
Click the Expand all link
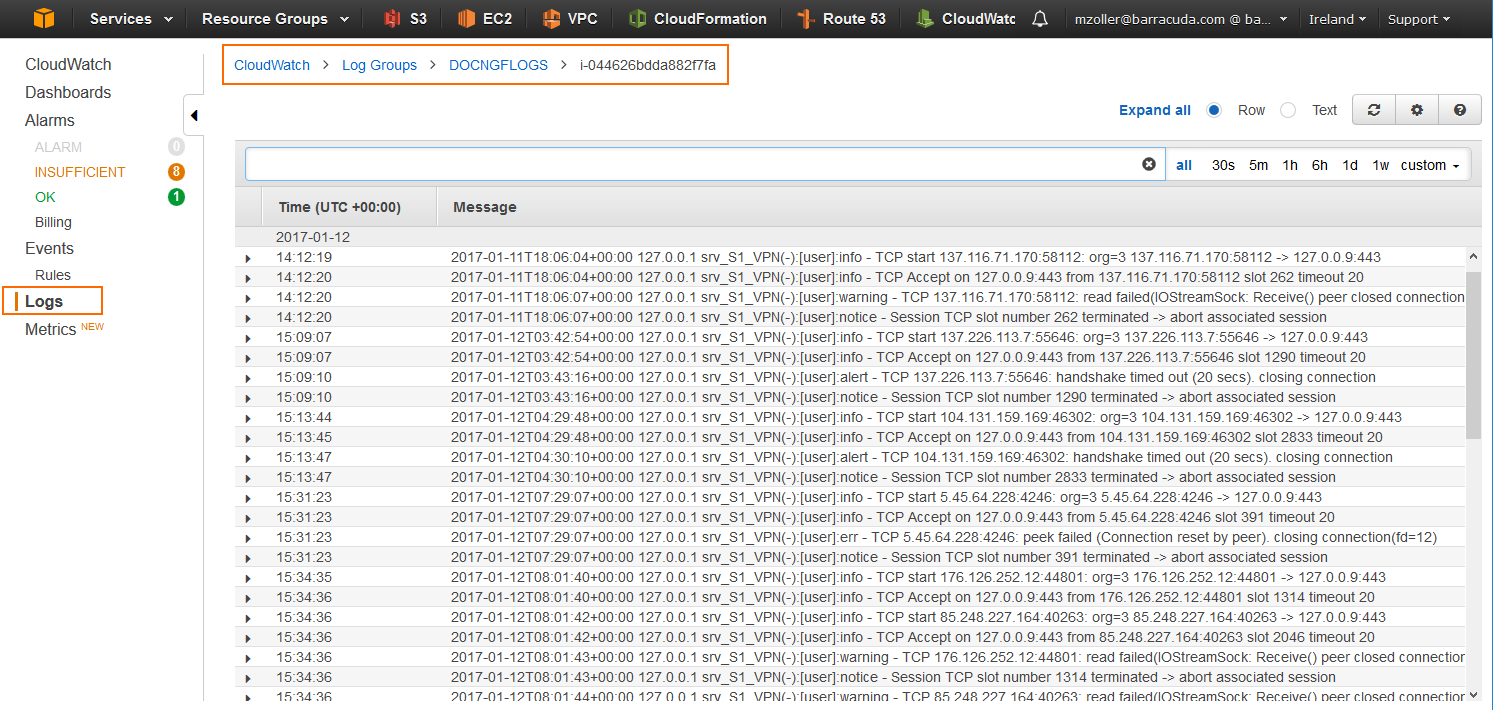tap(1154, 109)
